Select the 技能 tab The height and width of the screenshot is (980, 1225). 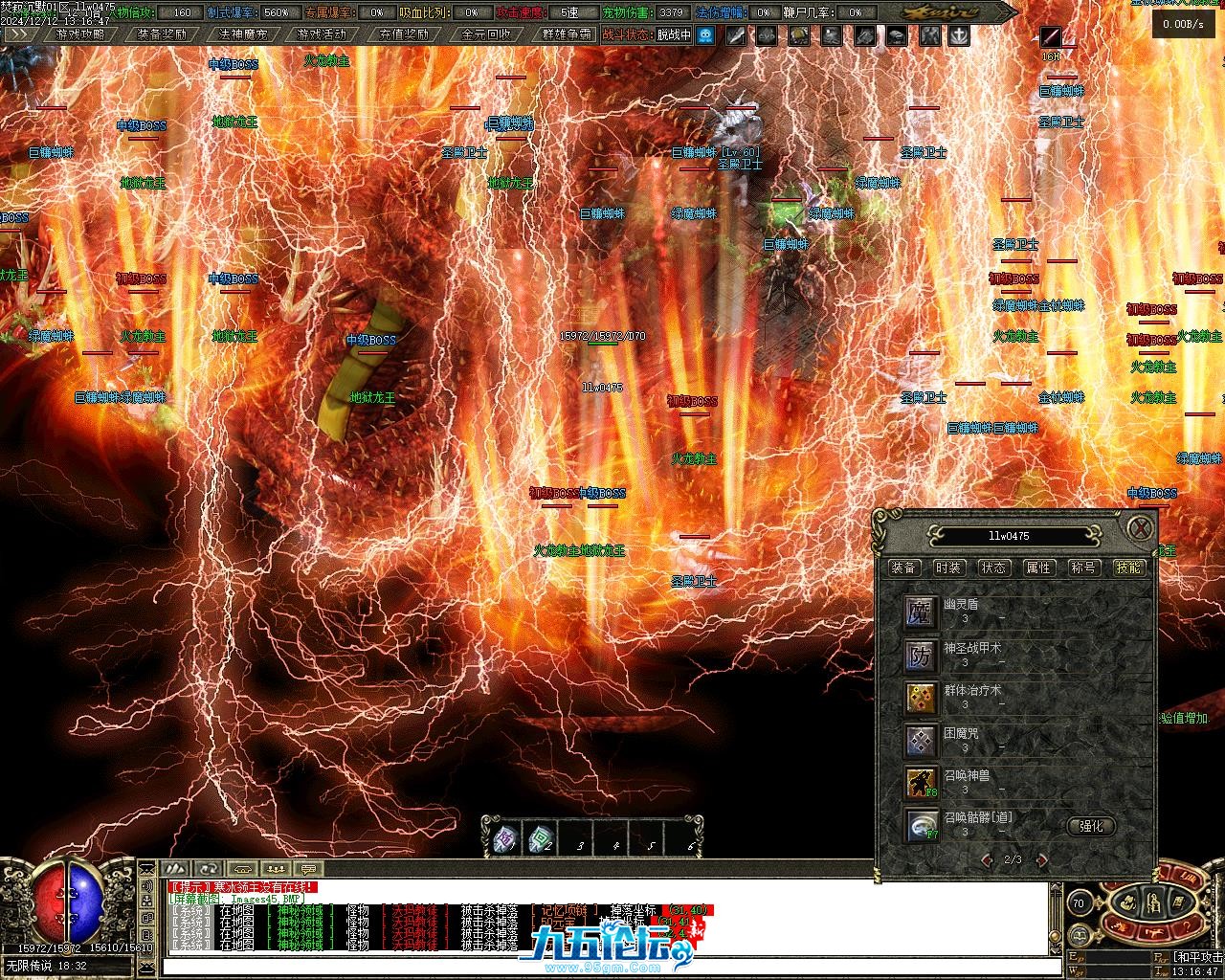coord(1129,568)
